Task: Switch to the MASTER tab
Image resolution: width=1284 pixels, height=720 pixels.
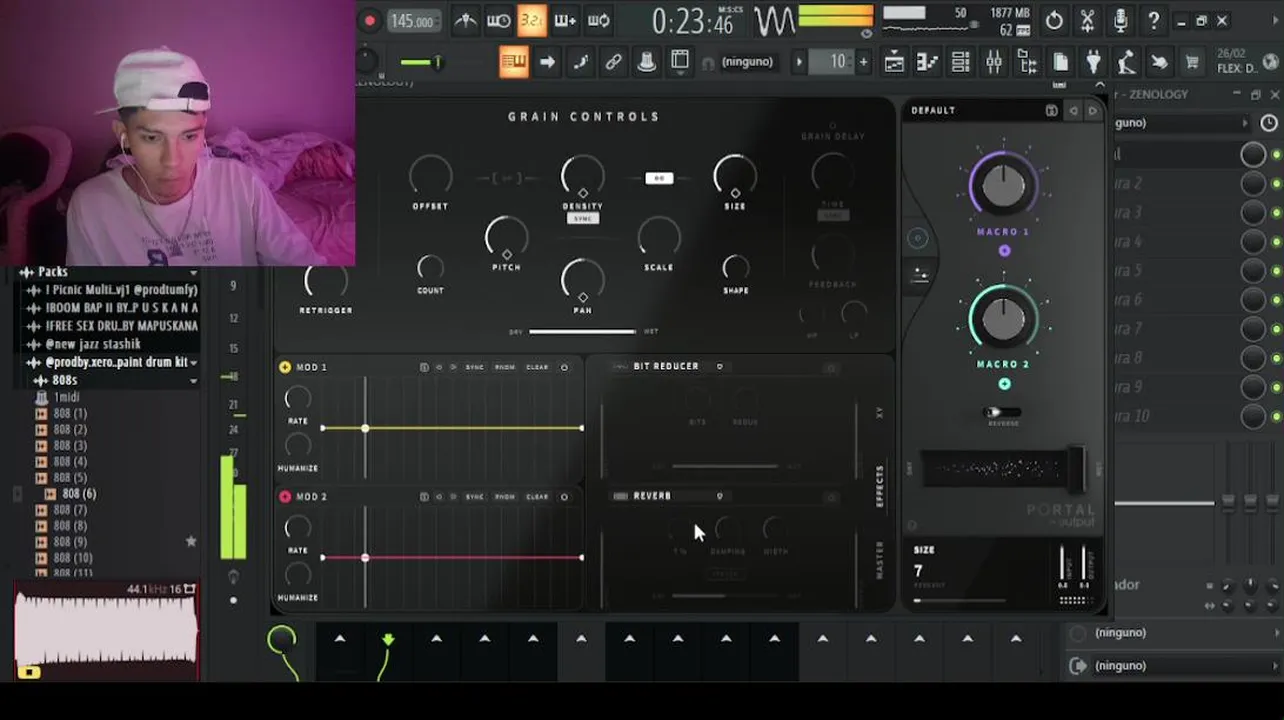Action: [x=880, y=560]
